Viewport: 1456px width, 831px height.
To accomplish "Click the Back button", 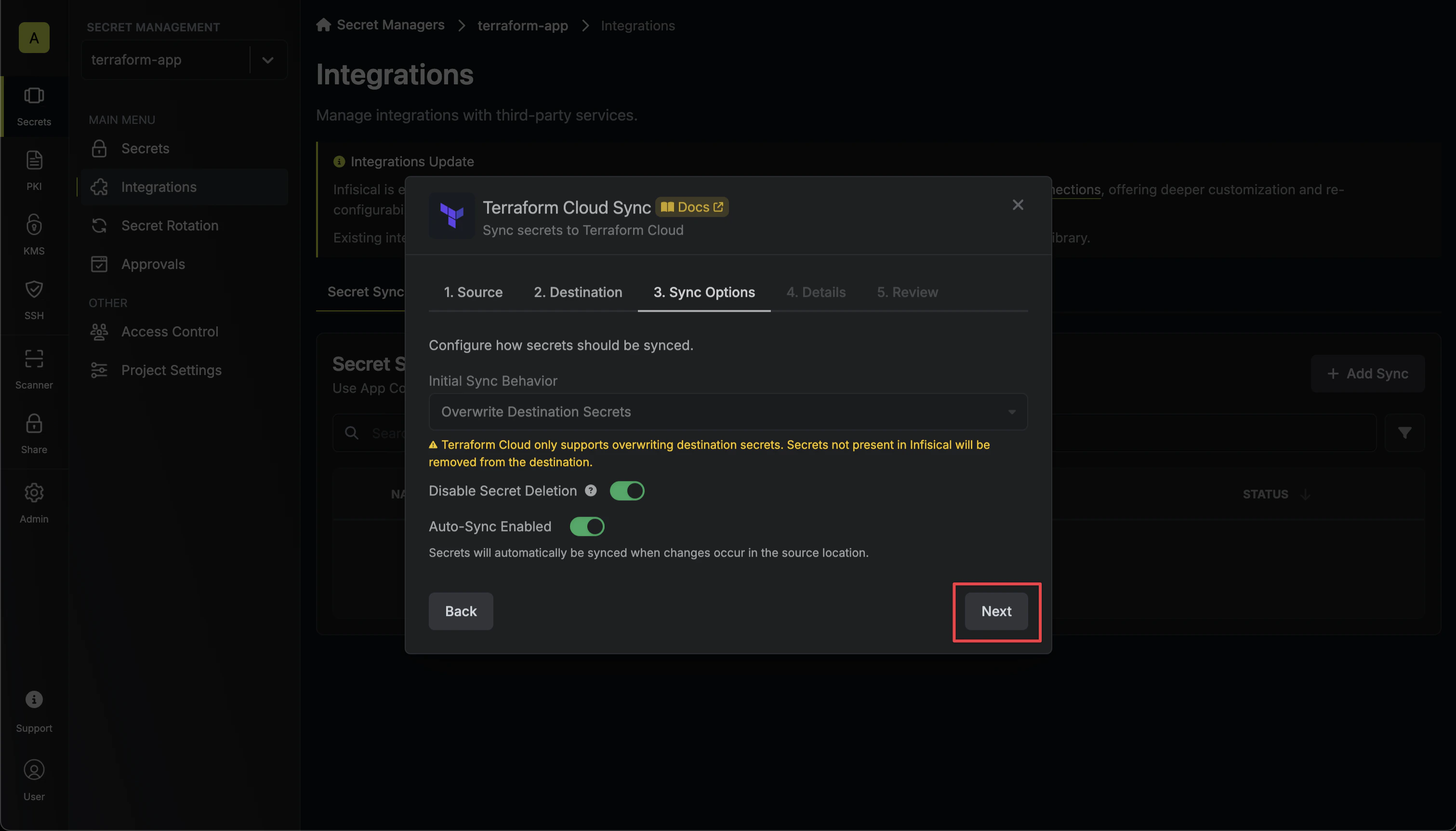I will point(460,611).
